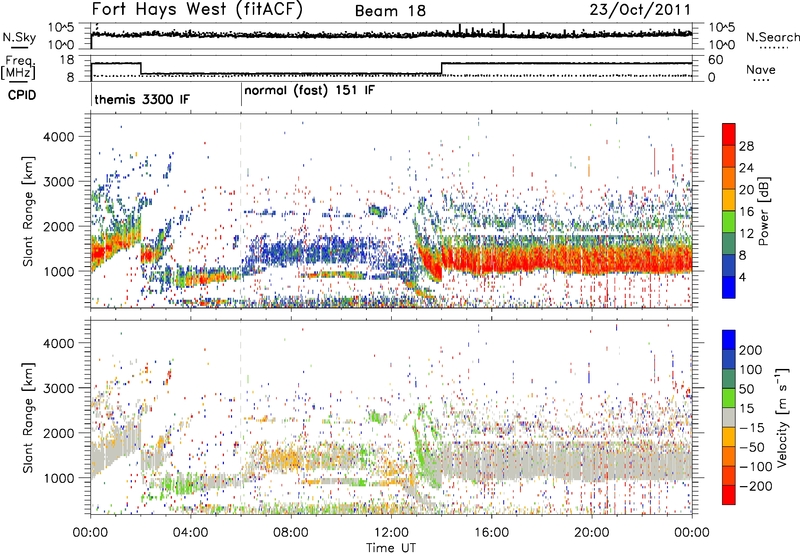The image size is (800, 554).
Task: Select the "Nave" legend label
Action: pyautogui.click(x=760, y=69)
